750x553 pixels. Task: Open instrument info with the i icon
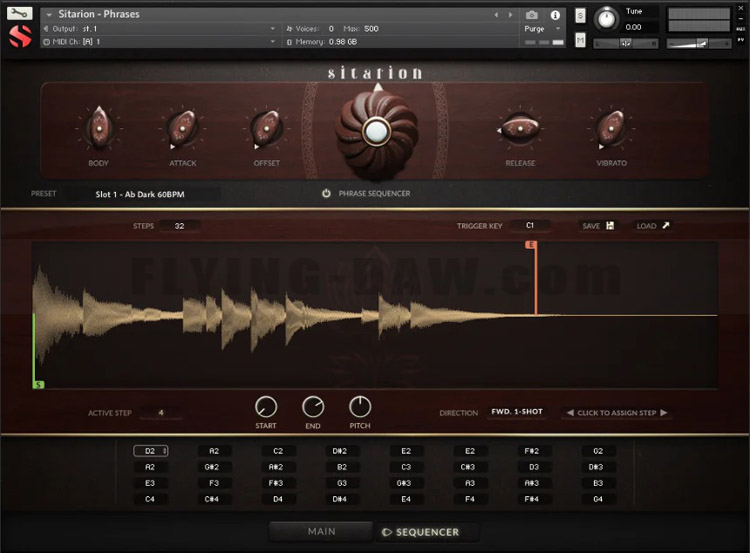[x=555, y=15]
